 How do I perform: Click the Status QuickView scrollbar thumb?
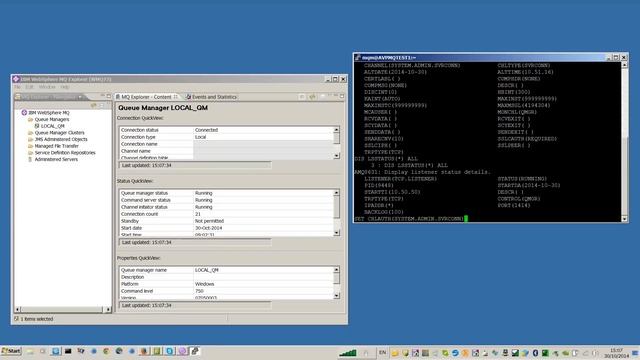click(336, 207)
